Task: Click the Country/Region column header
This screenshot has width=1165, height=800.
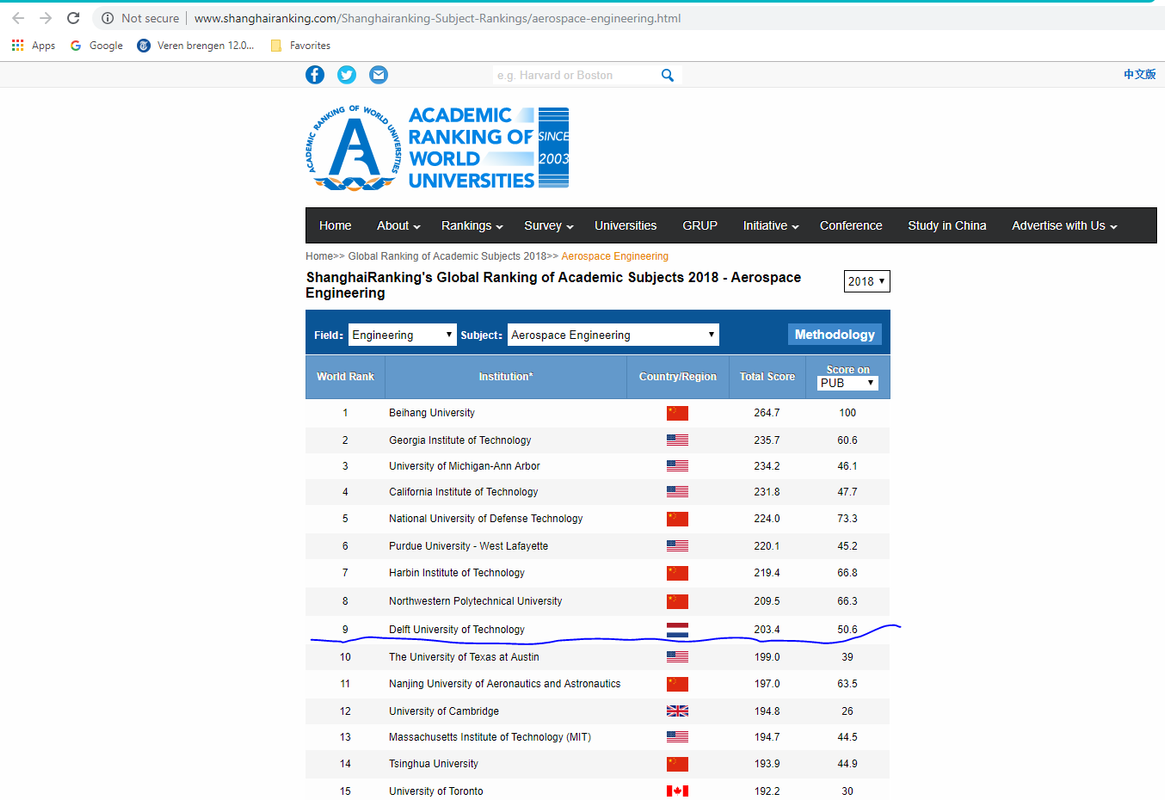Action: [x=678, y=377]
